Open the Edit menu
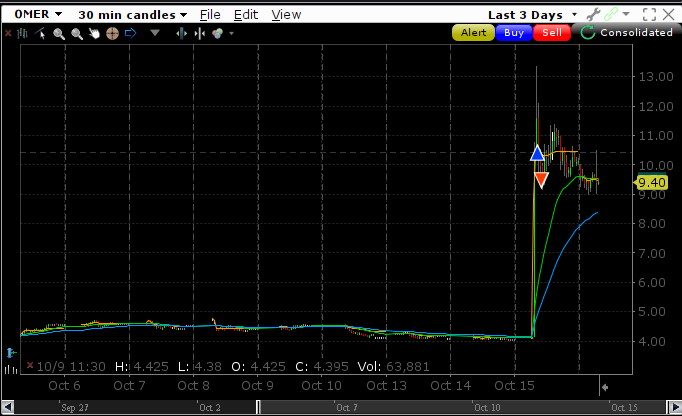Image resolution: width=682 pixels, height=416 pixels. click(246, 15)
